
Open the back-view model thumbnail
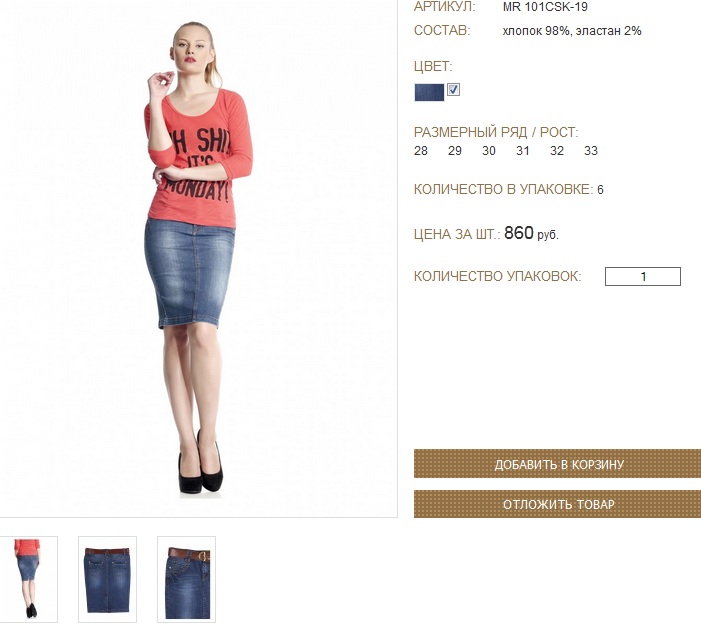point(29,579)
